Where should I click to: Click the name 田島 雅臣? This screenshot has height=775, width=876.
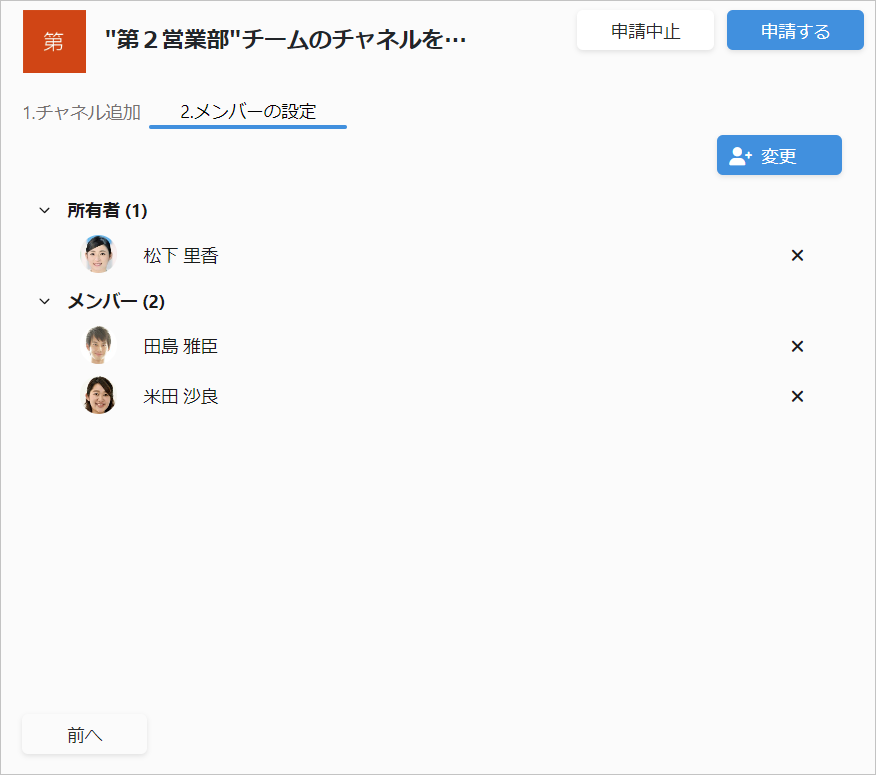pyautogui.click(x=180, y=346)
